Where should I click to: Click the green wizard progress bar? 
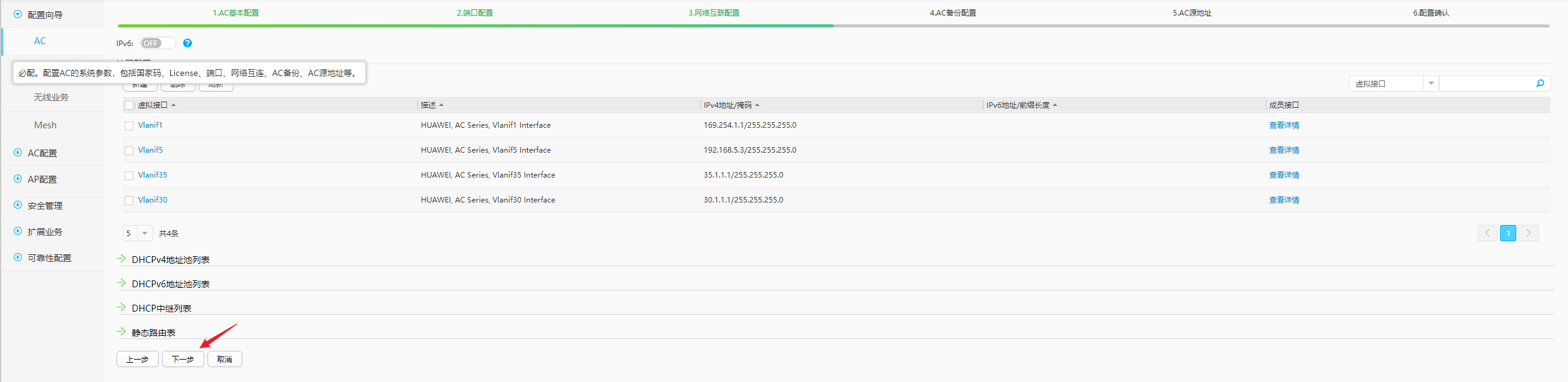475,26
